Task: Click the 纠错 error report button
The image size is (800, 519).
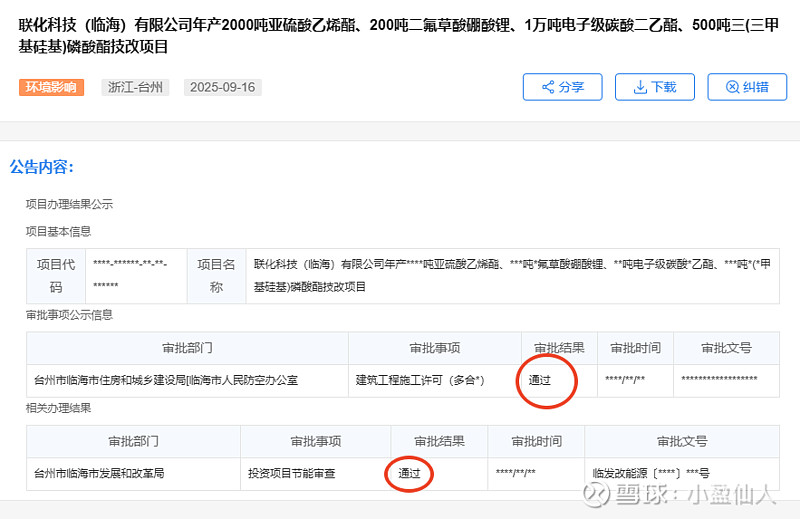Action: [747, 87]
